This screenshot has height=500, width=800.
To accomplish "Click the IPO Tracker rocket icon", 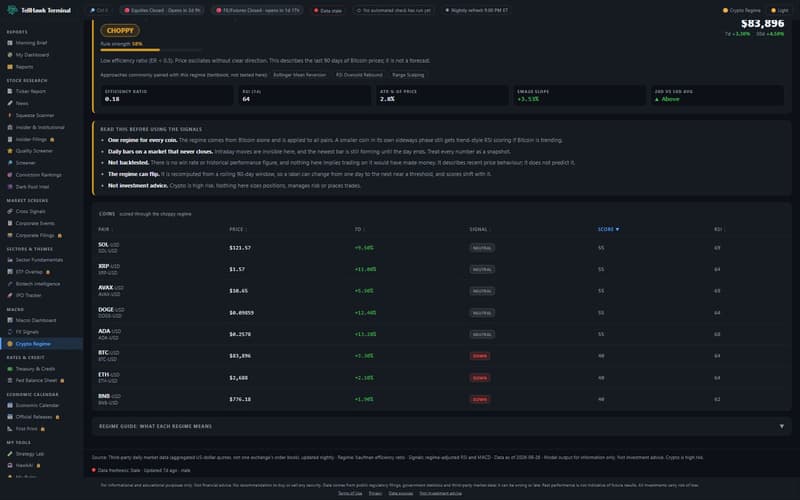I will pyautogui.click(x=10, y=295).
